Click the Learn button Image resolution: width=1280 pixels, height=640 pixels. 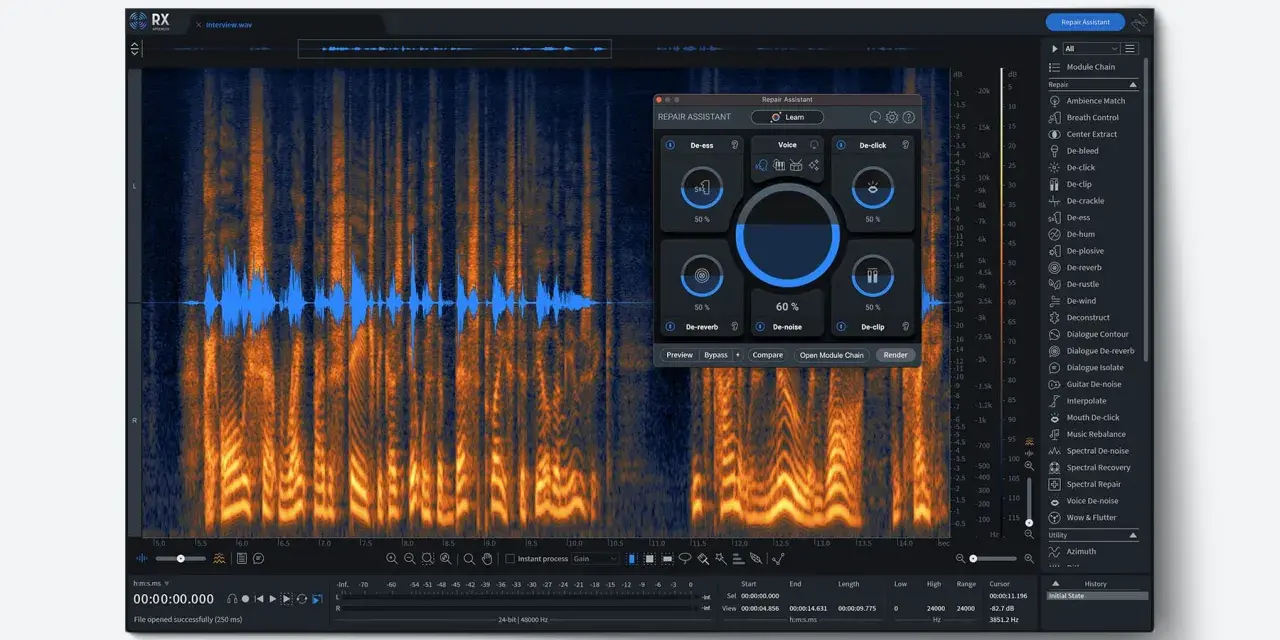point(787,117)
